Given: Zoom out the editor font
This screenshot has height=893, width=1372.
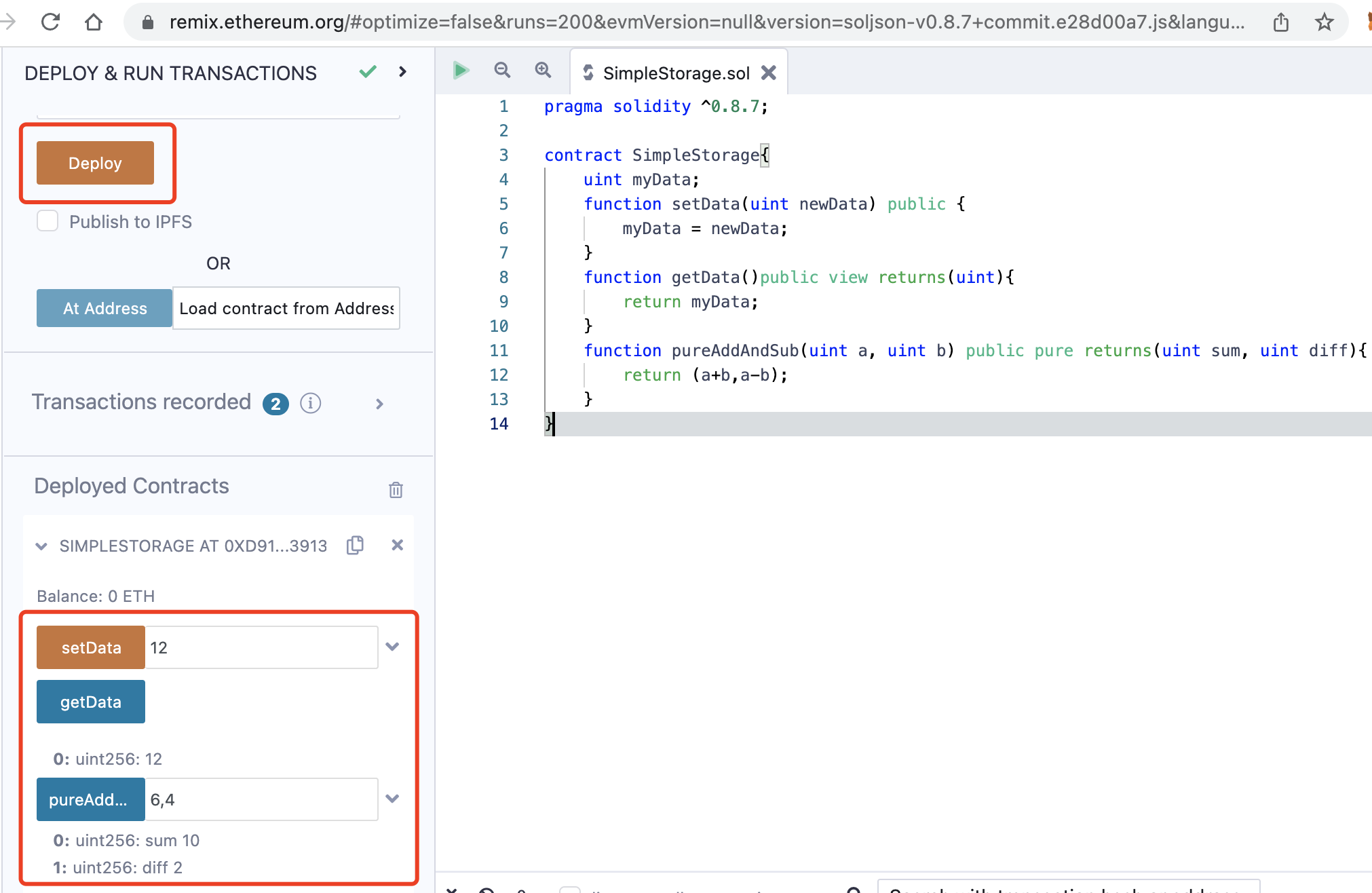Looking at the screenshot, I should pos(502,70).
